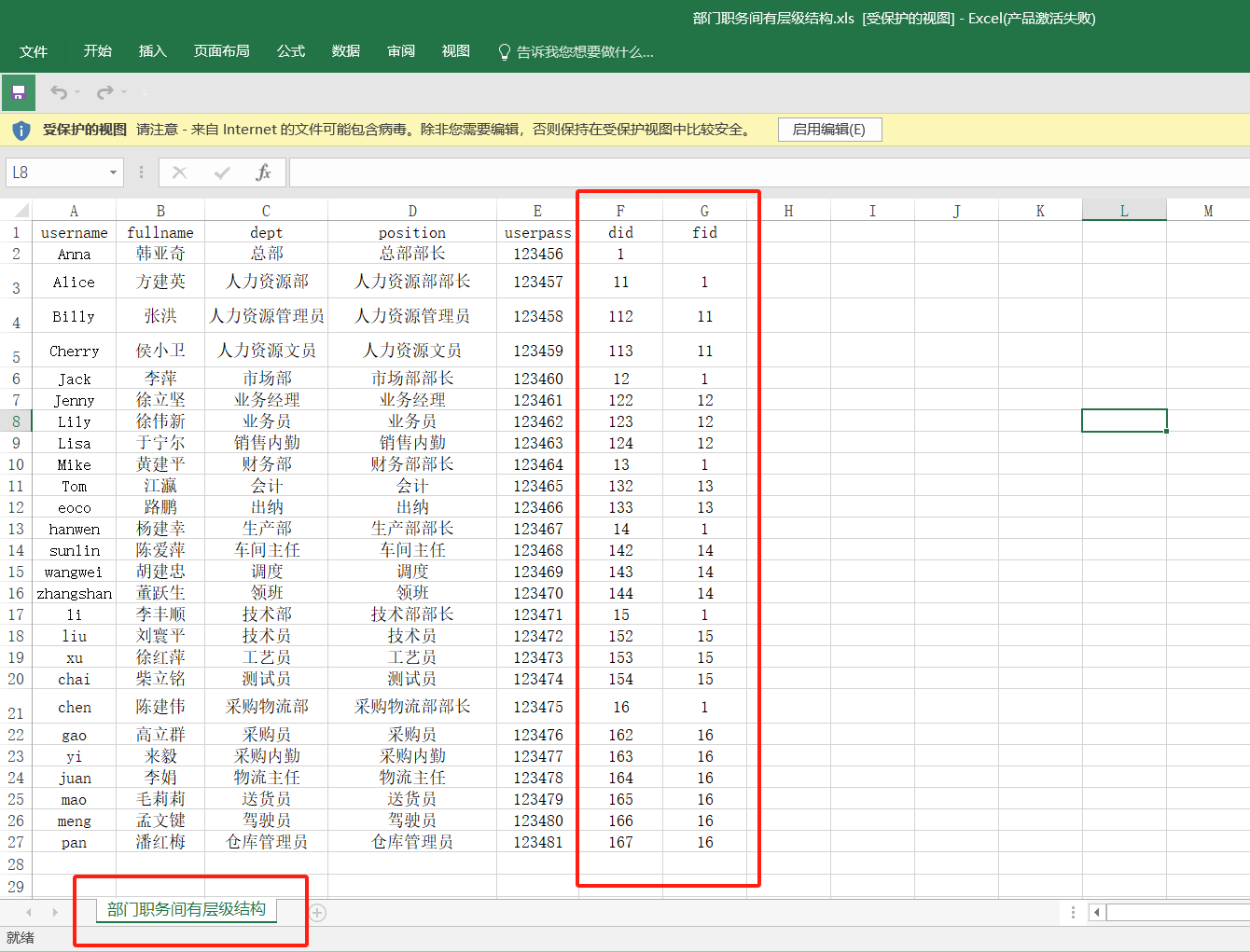1250x952 pixels.
Task: Click the New Sheet plus icon
Action: [x=318, y=913]
